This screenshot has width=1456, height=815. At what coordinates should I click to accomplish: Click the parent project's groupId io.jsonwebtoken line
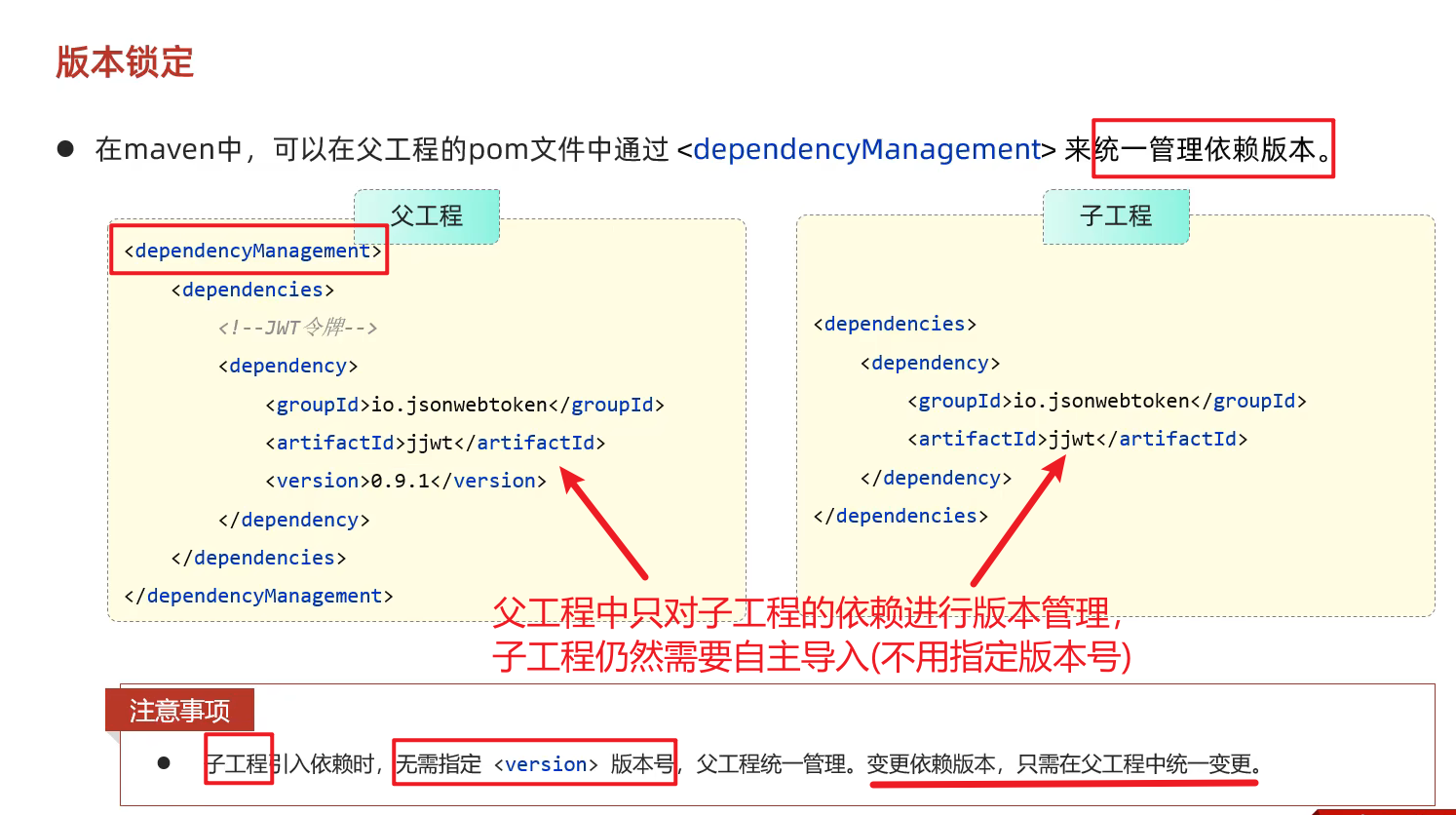click(464, 405)
